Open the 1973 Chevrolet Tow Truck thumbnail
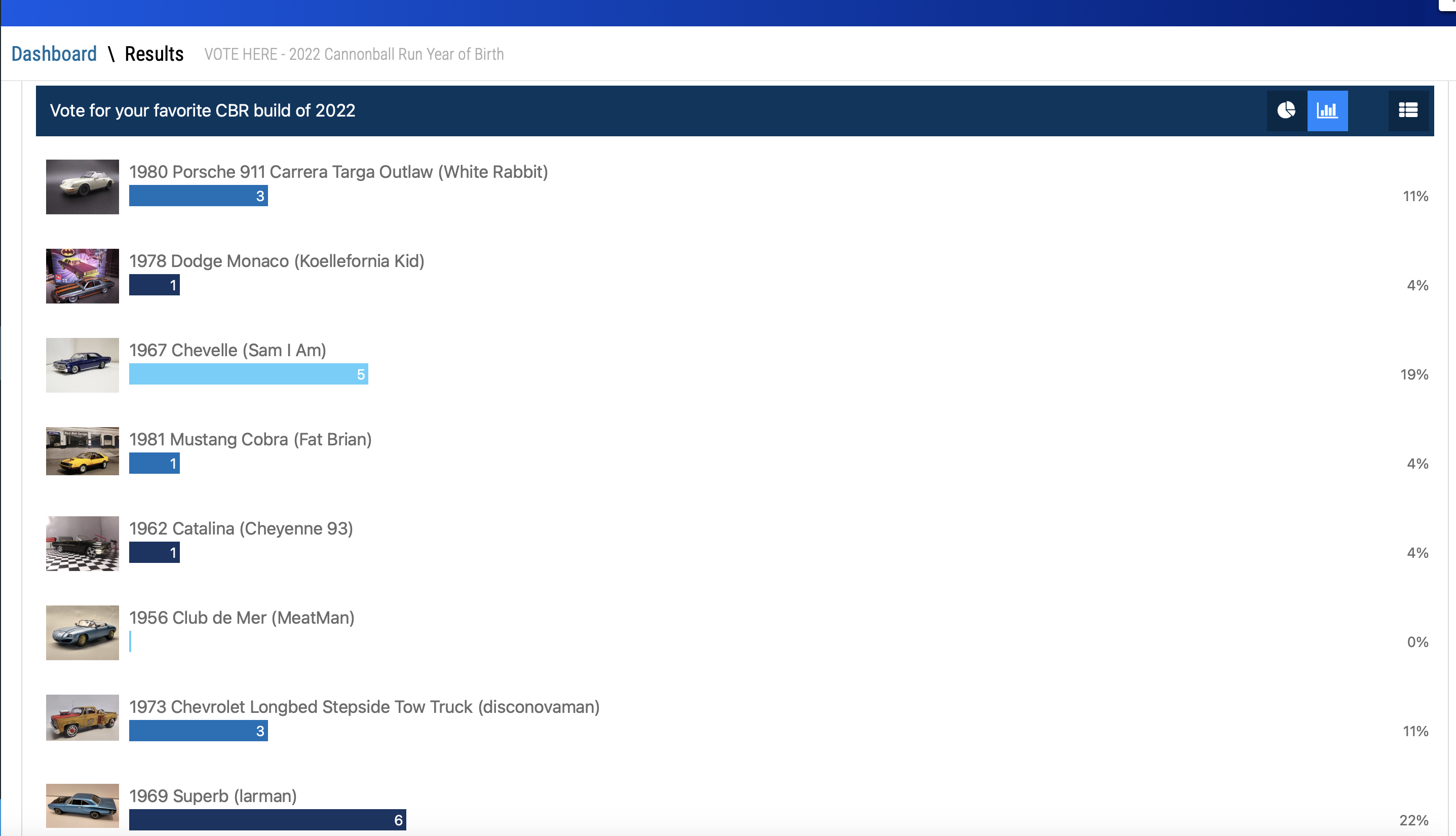1456x836 pixels. pos(83,718)
